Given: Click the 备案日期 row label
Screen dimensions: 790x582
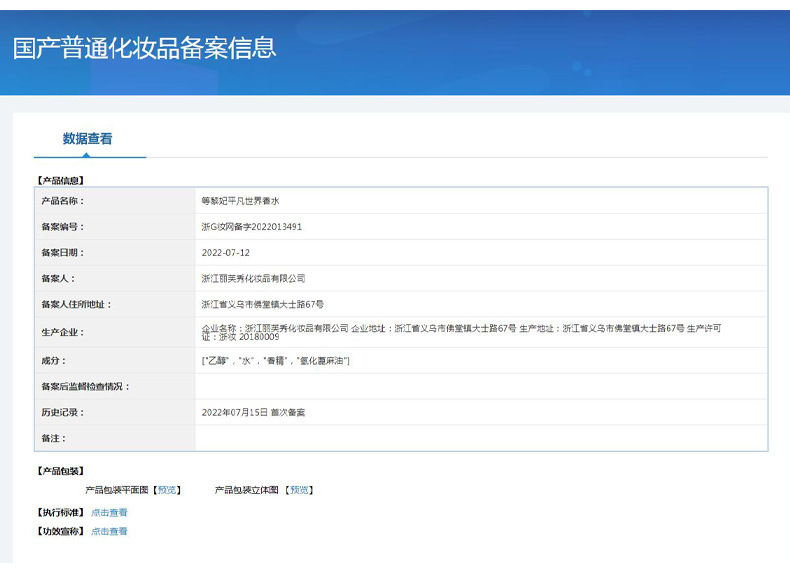Looking at the screenshot, I should 63,253.
